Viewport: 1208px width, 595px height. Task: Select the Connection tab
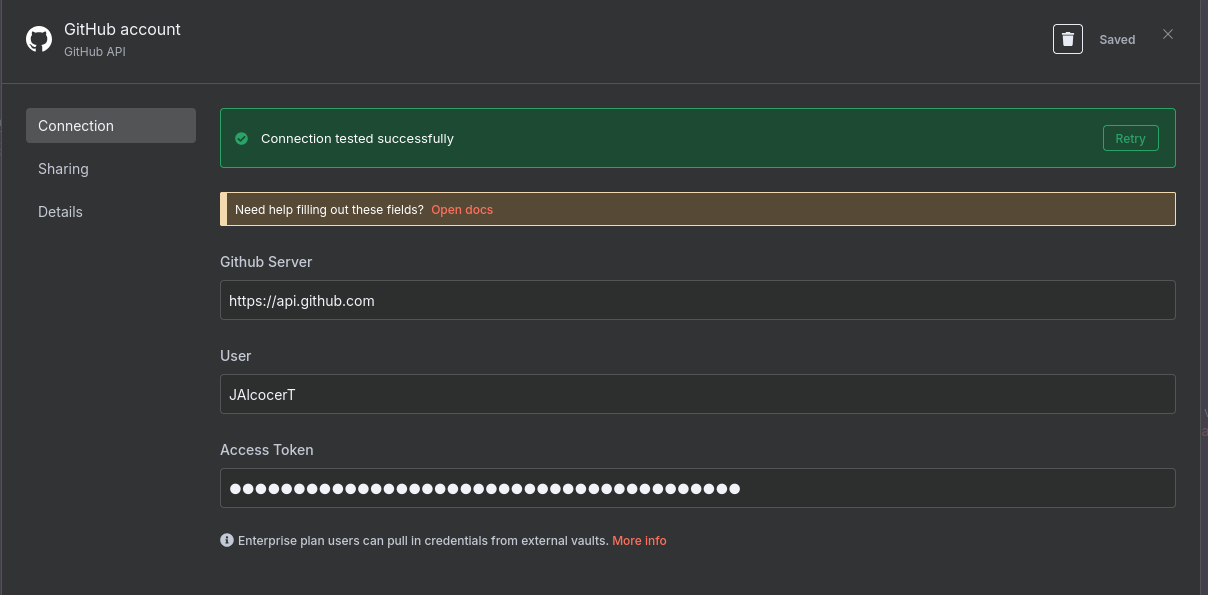[111, 126]
